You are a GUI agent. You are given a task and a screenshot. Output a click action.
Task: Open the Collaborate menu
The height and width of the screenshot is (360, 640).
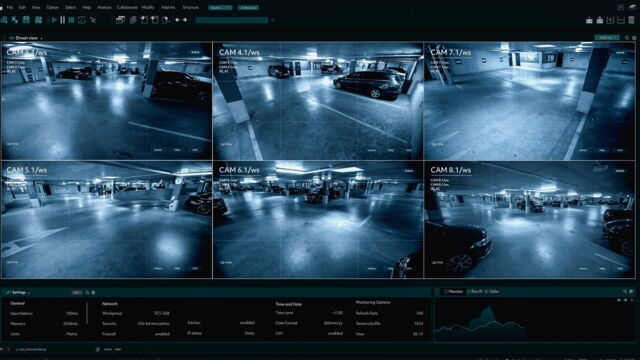127,7
